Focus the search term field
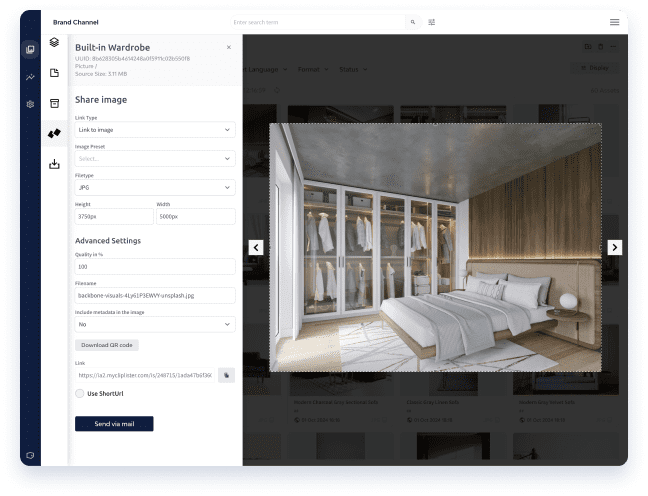Screen dimensions: 648x496 click(318, 22)
